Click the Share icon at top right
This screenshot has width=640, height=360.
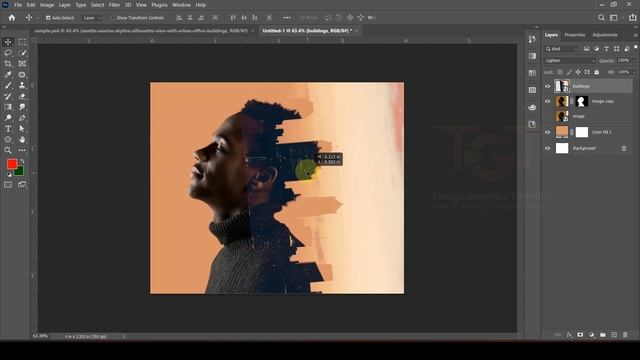[x=632, y=18]
